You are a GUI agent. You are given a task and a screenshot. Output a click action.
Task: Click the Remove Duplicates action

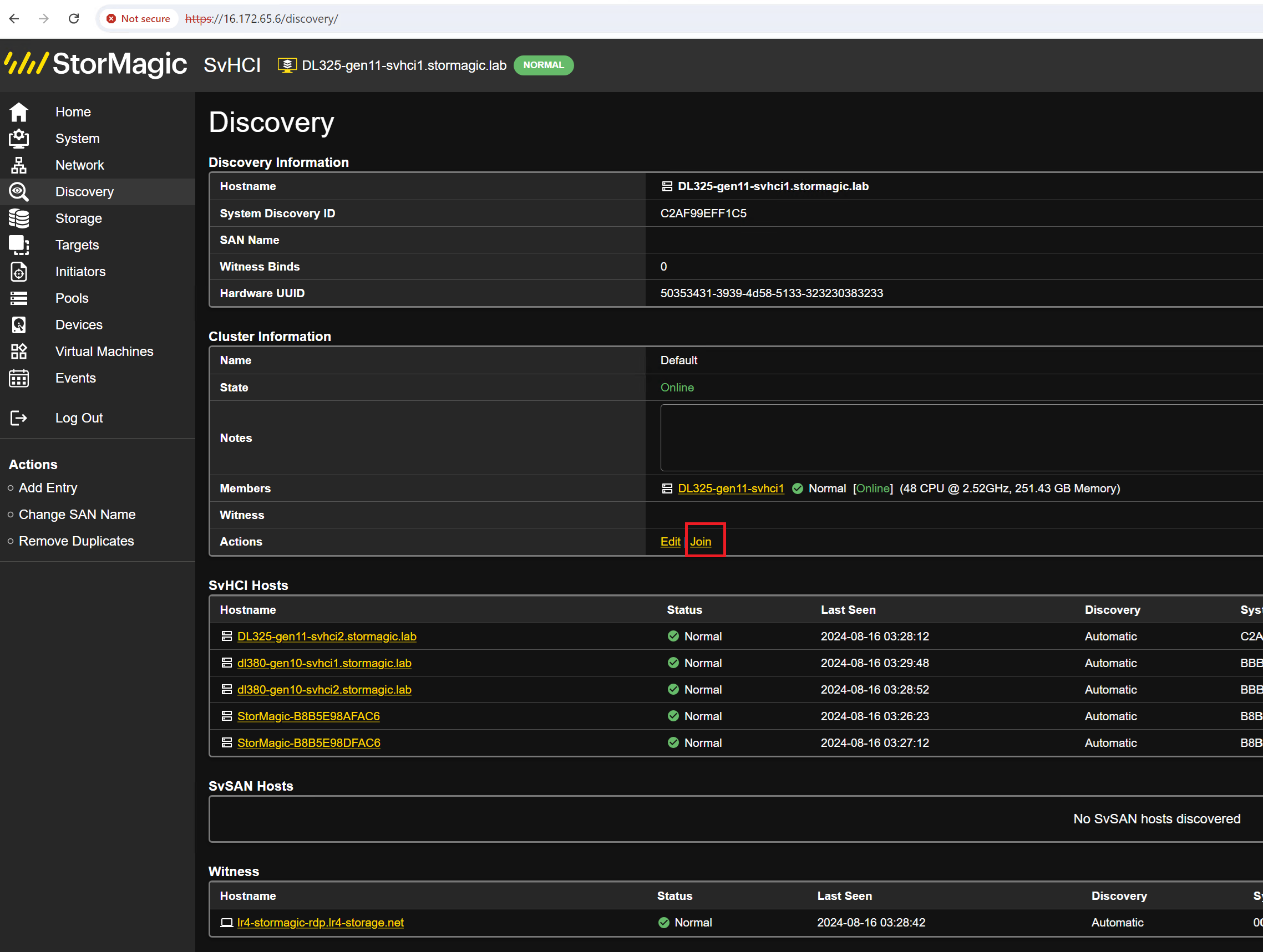77,541
